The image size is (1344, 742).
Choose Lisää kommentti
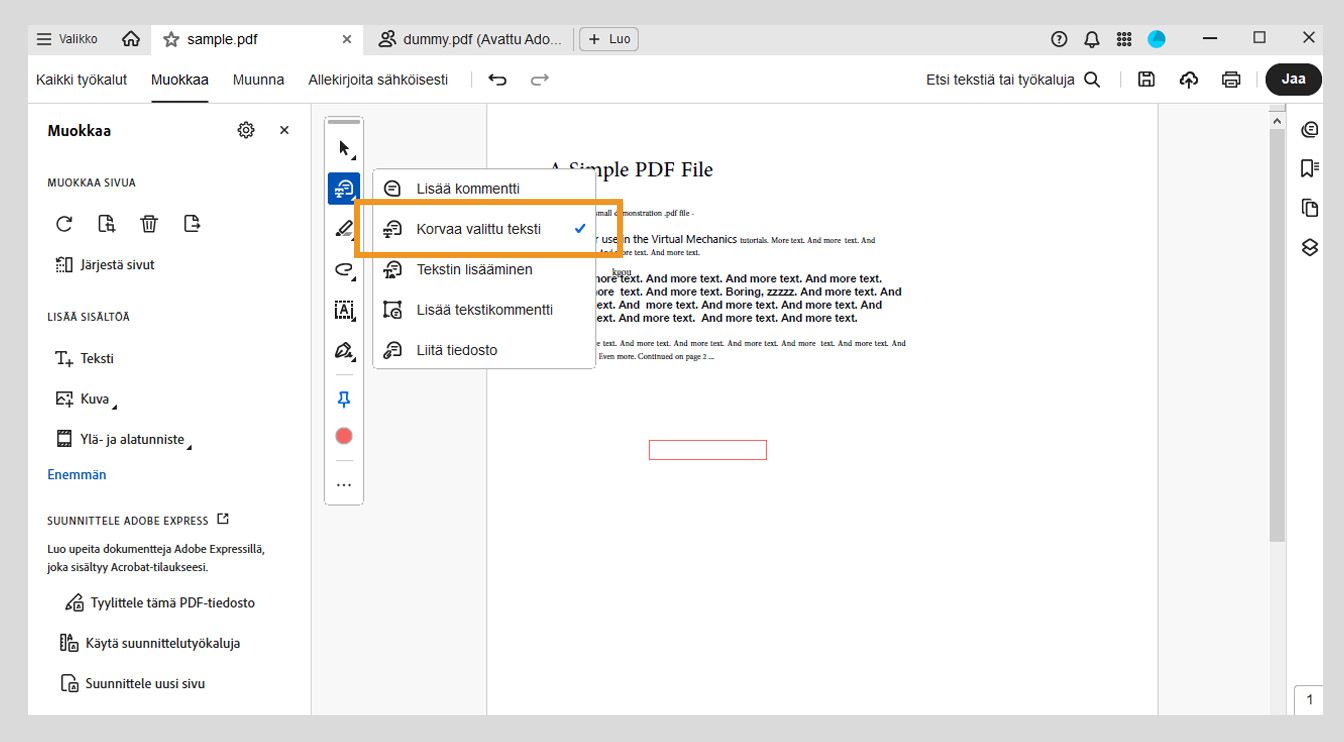(x=484, y=188)
